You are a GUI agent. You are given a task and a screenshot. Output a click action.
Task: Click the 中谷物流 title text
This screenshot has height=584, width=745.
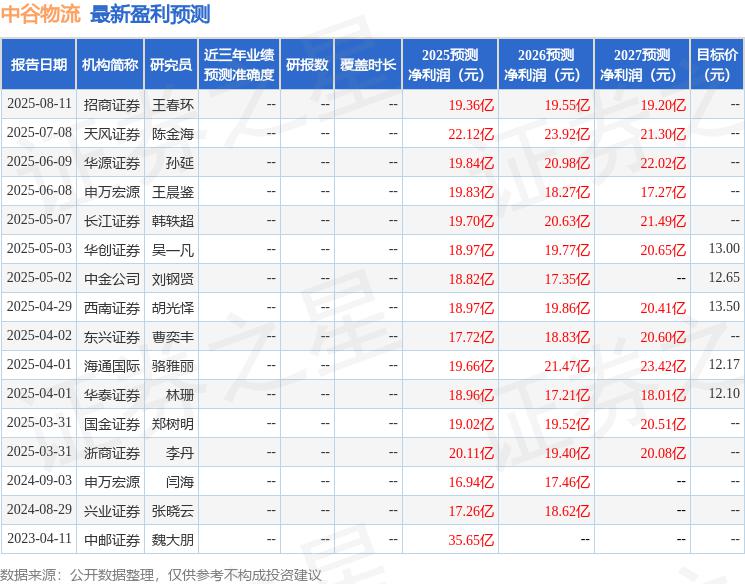coord(41,14)
